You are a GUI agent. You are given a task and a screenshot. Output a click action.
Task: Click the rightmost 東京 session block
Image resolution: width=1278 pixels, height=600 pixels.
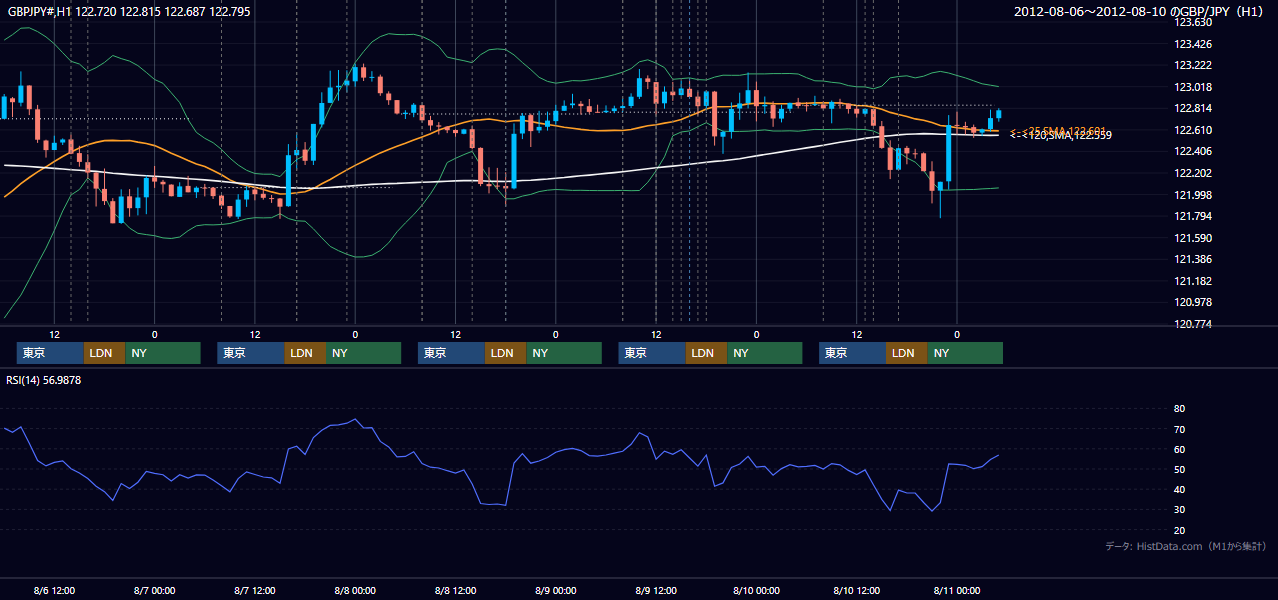click(x=852, y=353)
